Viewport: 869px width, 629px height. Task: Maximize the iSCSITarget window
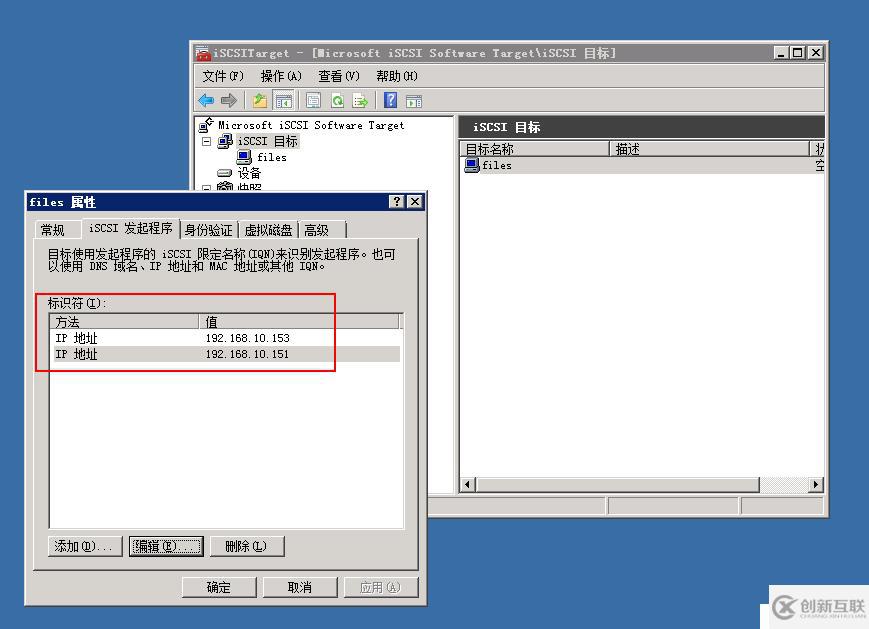pyautogui.click(x=798, y=53)
